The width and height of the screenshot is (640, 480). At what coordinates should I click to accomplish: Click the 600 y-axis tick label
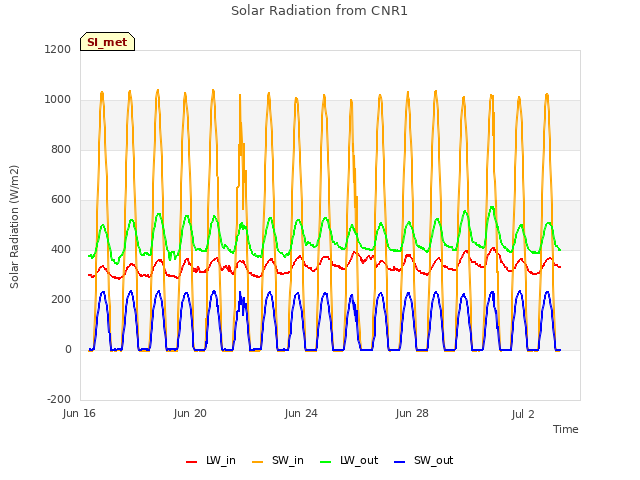61,200
